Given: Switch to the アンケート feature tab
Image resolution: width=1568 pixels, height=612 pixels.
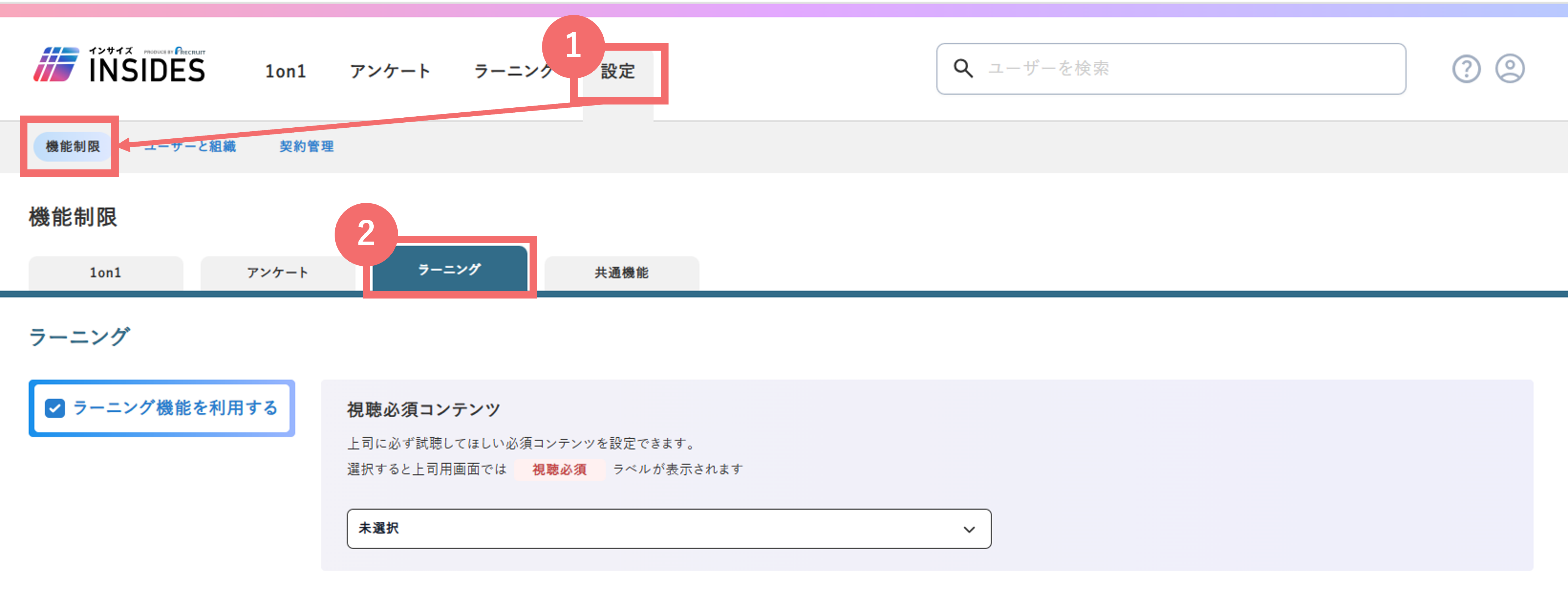Looking at the screenshot, I should (x=278, y=273).
